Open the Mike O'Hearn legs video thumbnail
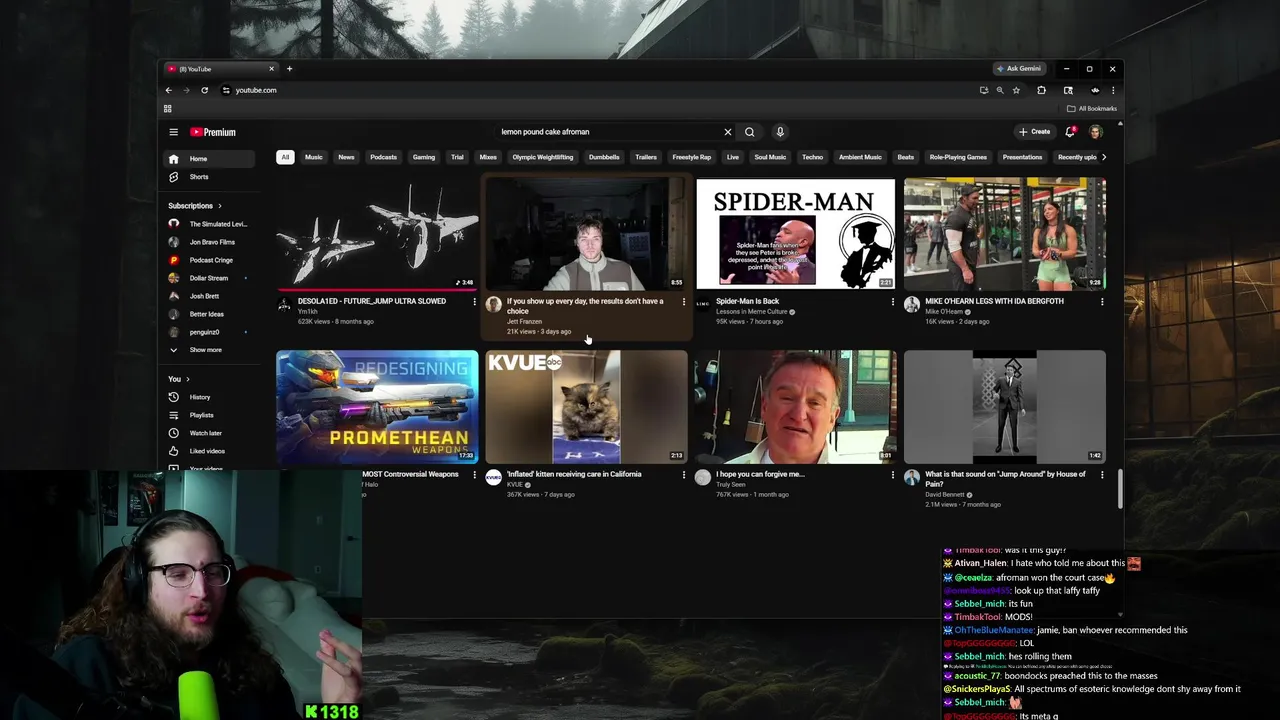 (x=1005, y=234)
